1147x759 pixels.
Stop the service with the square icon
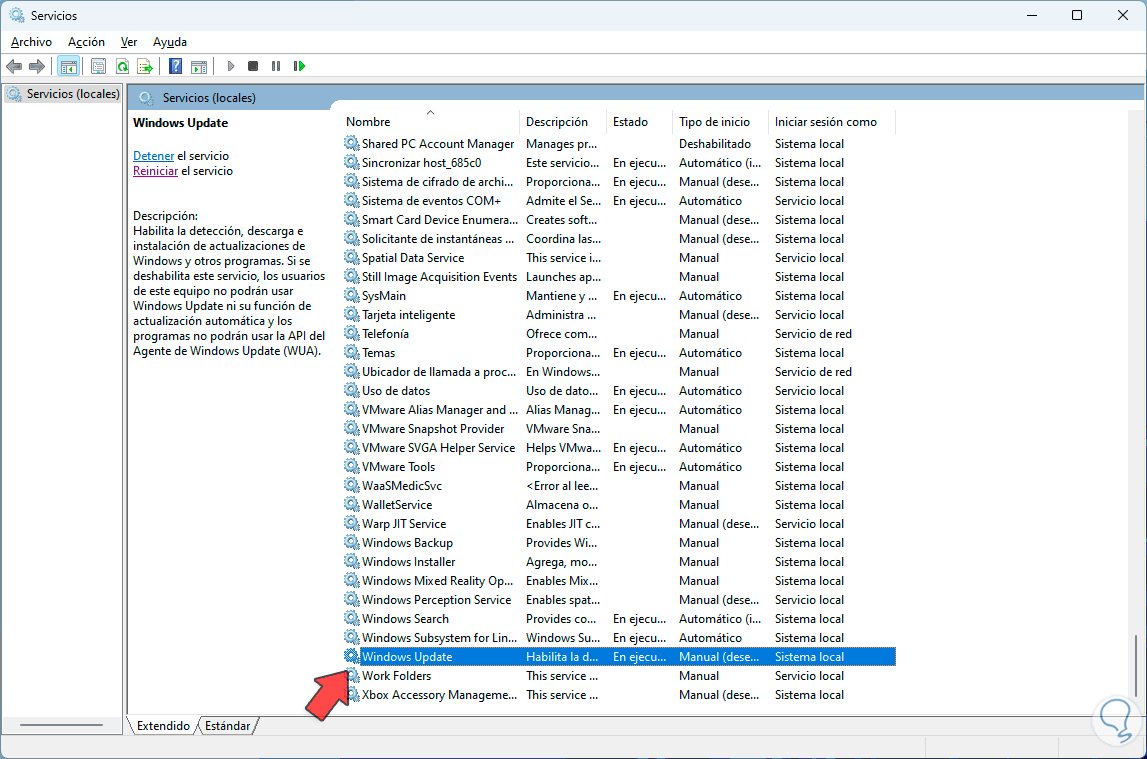click(253, 67)
